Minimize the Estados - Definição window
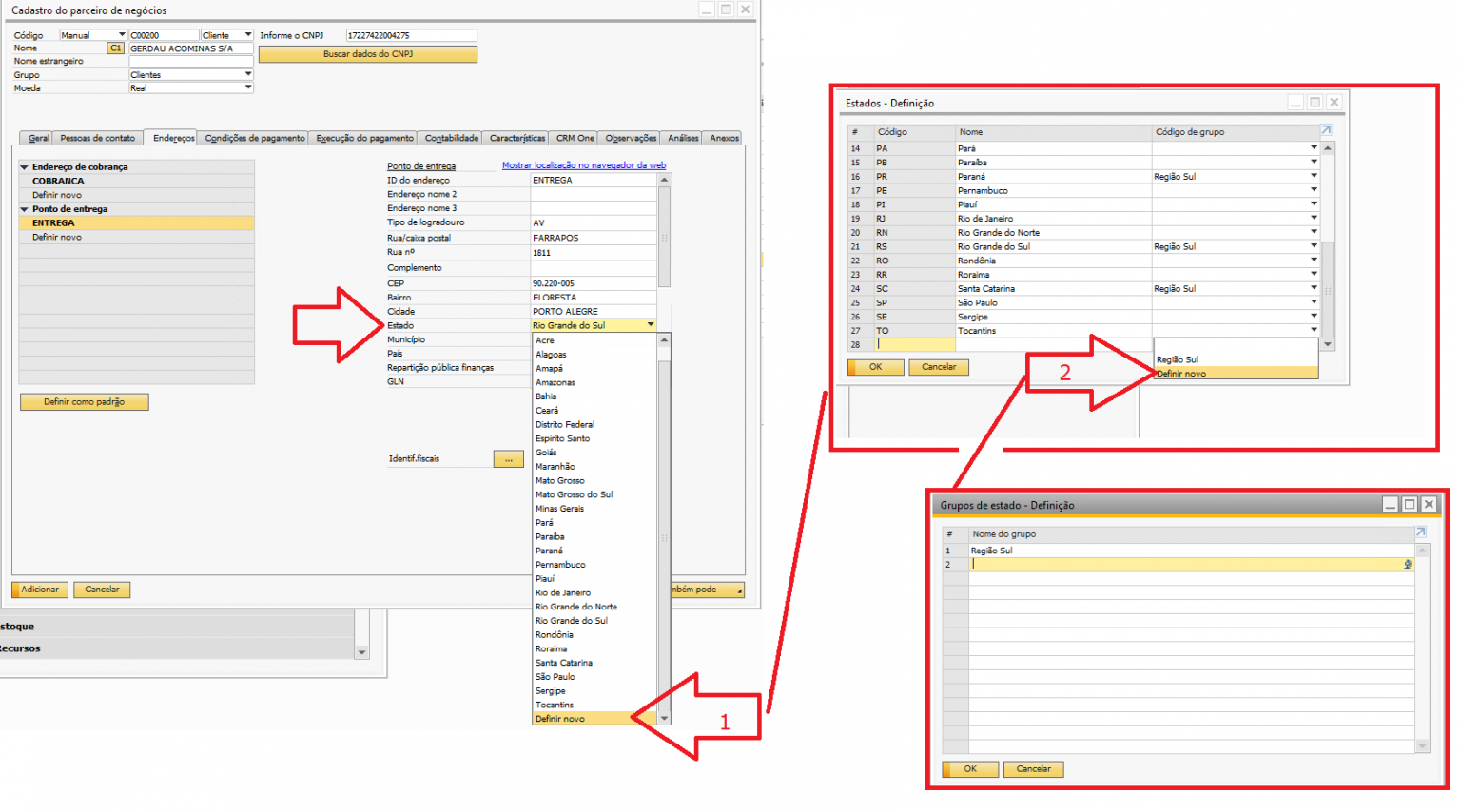 (x=1295, y=103)
